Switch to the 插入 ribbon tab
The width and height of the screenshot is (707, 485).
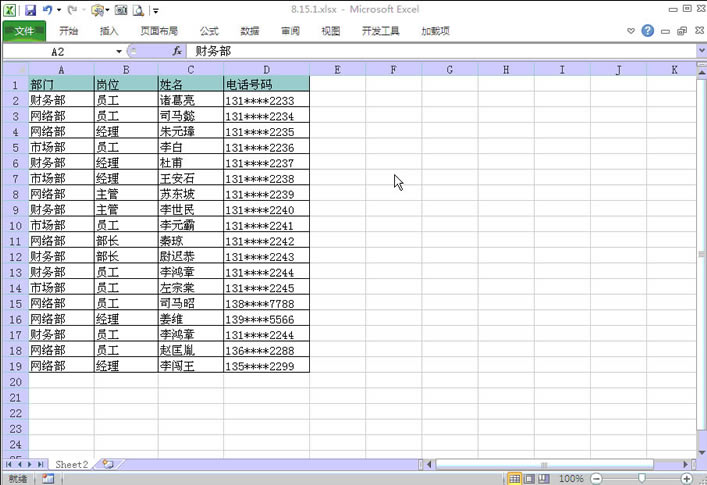[x=109, y=31]
